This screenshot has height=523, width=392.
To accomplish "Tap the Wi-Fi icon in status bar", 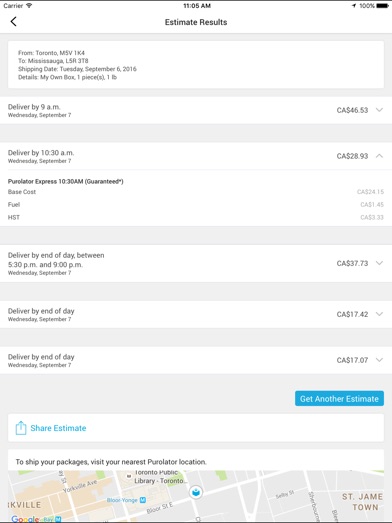I will pos(29,6).
